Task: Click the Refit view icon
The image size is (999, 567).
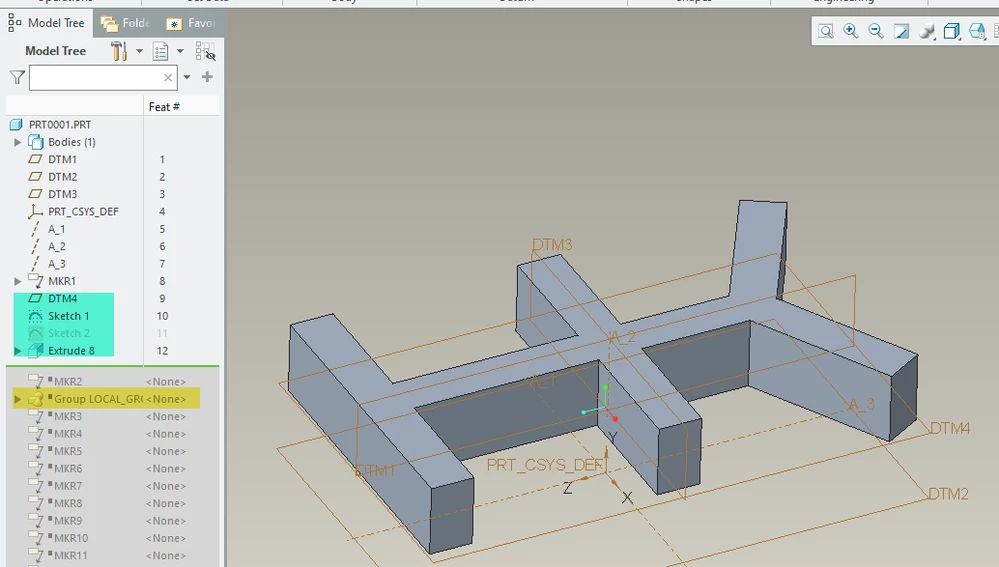Action: tap(826, 31)
